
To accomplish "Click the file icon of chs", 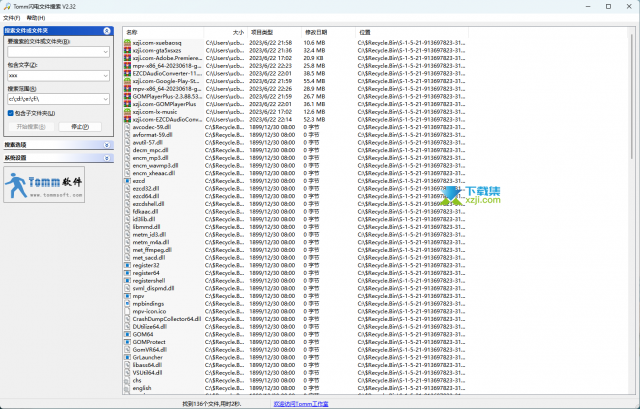I will point(127,380).
